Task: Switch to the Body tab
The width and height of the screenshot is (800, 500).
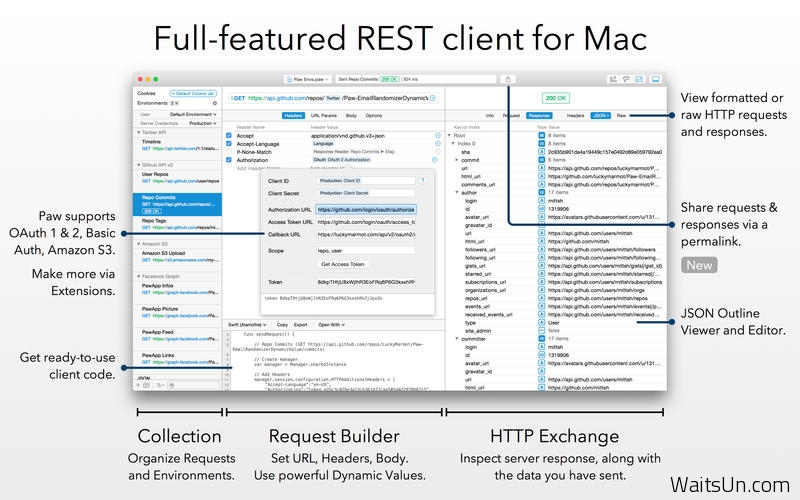Action: [x=352, y=116]
